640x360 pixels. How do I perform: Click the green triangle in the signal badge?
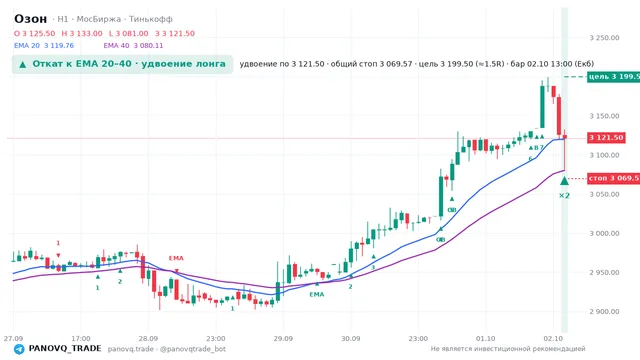click(x=23, y=64)
